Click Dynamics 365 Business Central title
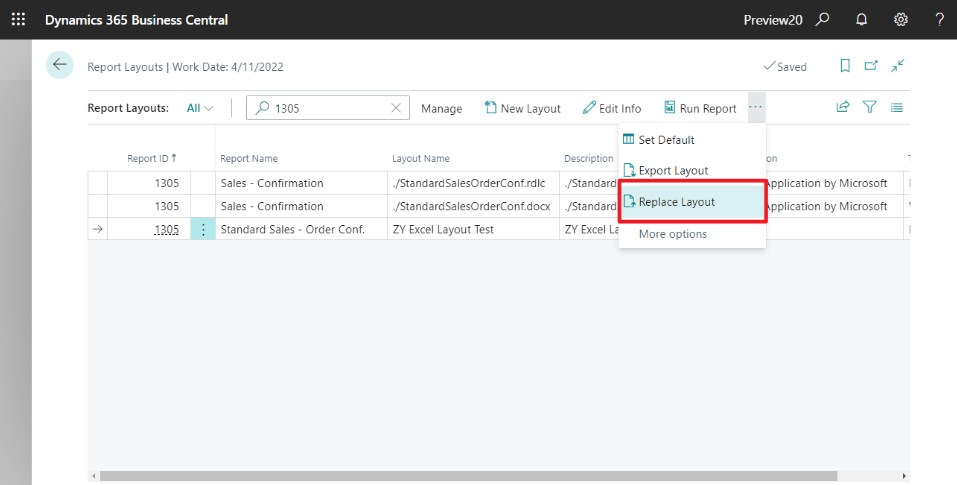The height and width of the screenshot is (485, 957). [137, 20]
